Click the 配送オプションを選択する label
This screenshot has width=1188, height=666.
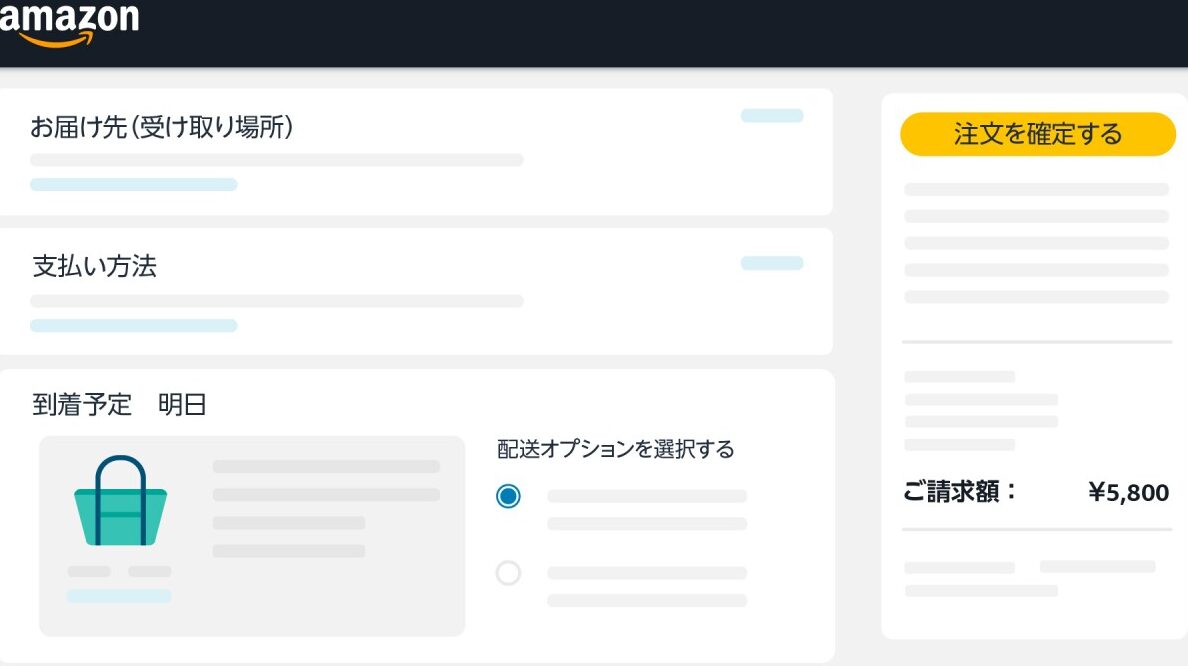pyautogui.click(x=615, y=449)
